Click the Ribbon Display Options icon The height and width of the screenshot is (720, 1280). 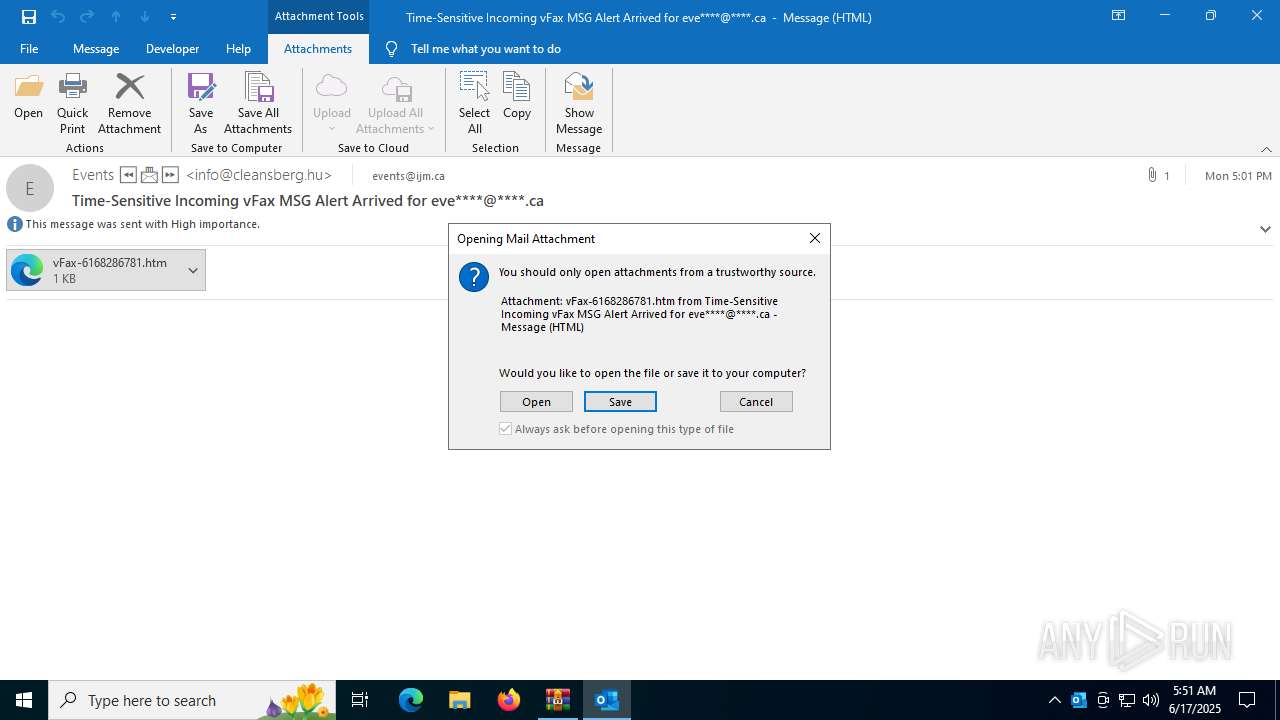point(1119,16)
